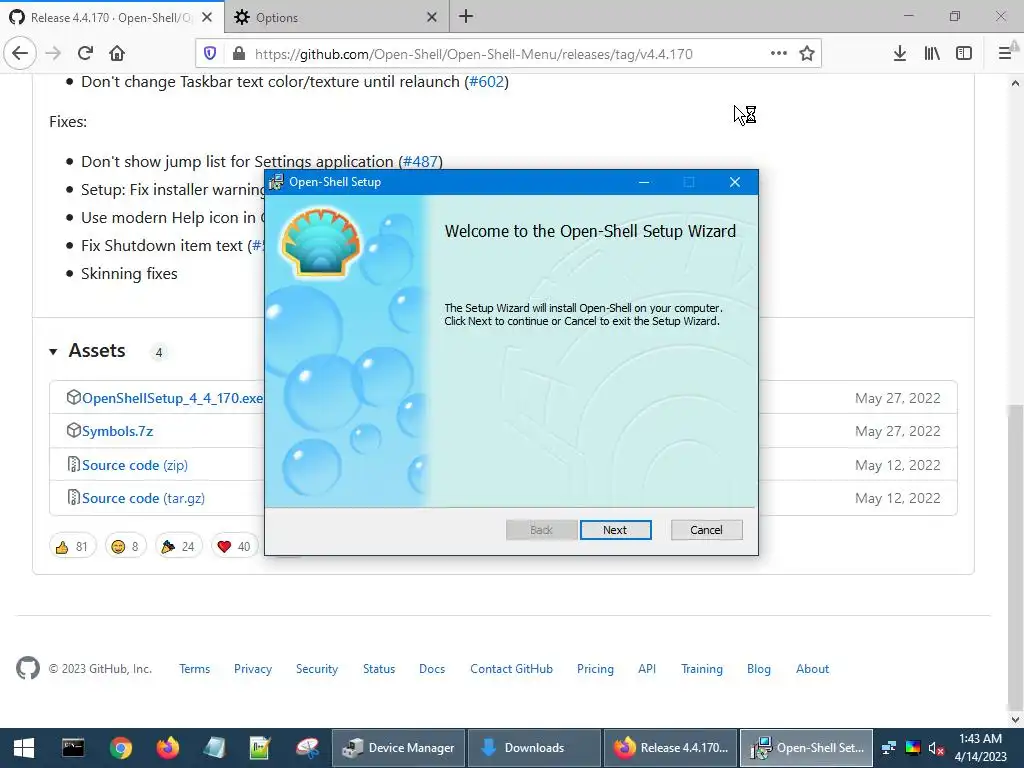The image size is (1024, 768).
Task: Switch to Open-Shell Setup taskbar button
Action: click(806, 748)
